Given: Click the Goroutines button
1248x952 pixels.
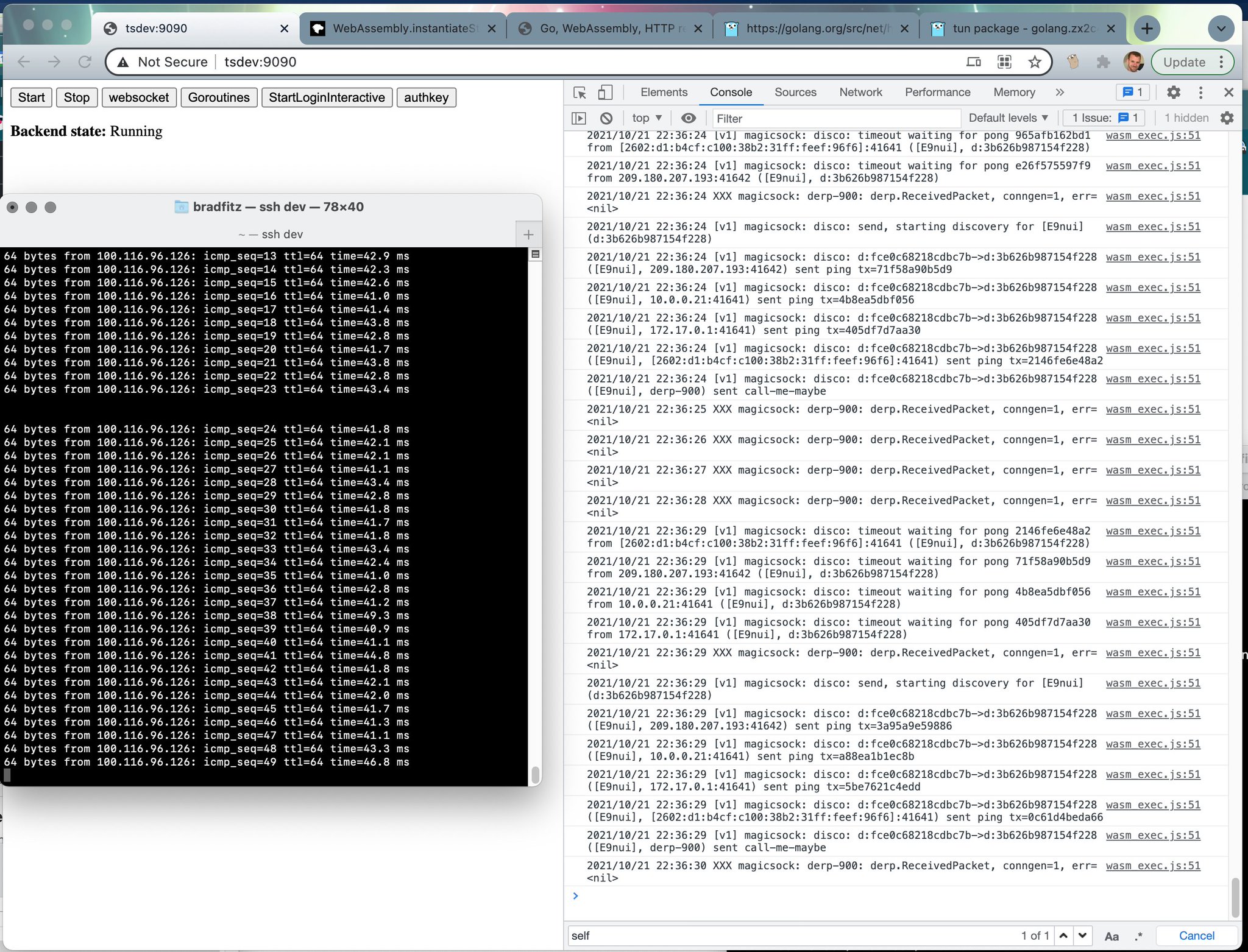Looking at the screenshot, I should pos(219,97).
